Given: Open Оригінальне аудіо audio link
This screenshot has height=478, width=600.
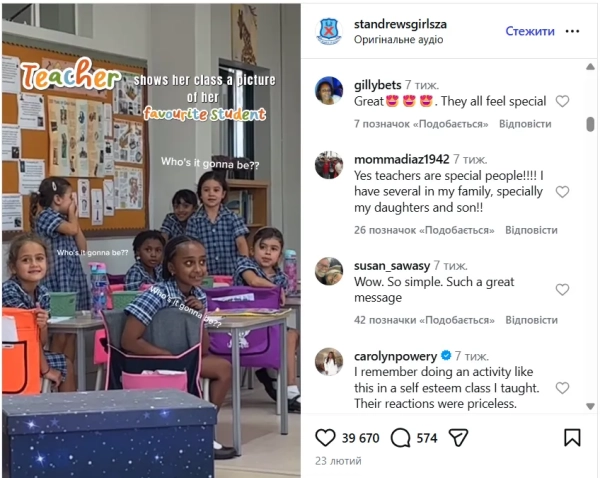Looking at the screenshot, I should click(x=398, y=40).
